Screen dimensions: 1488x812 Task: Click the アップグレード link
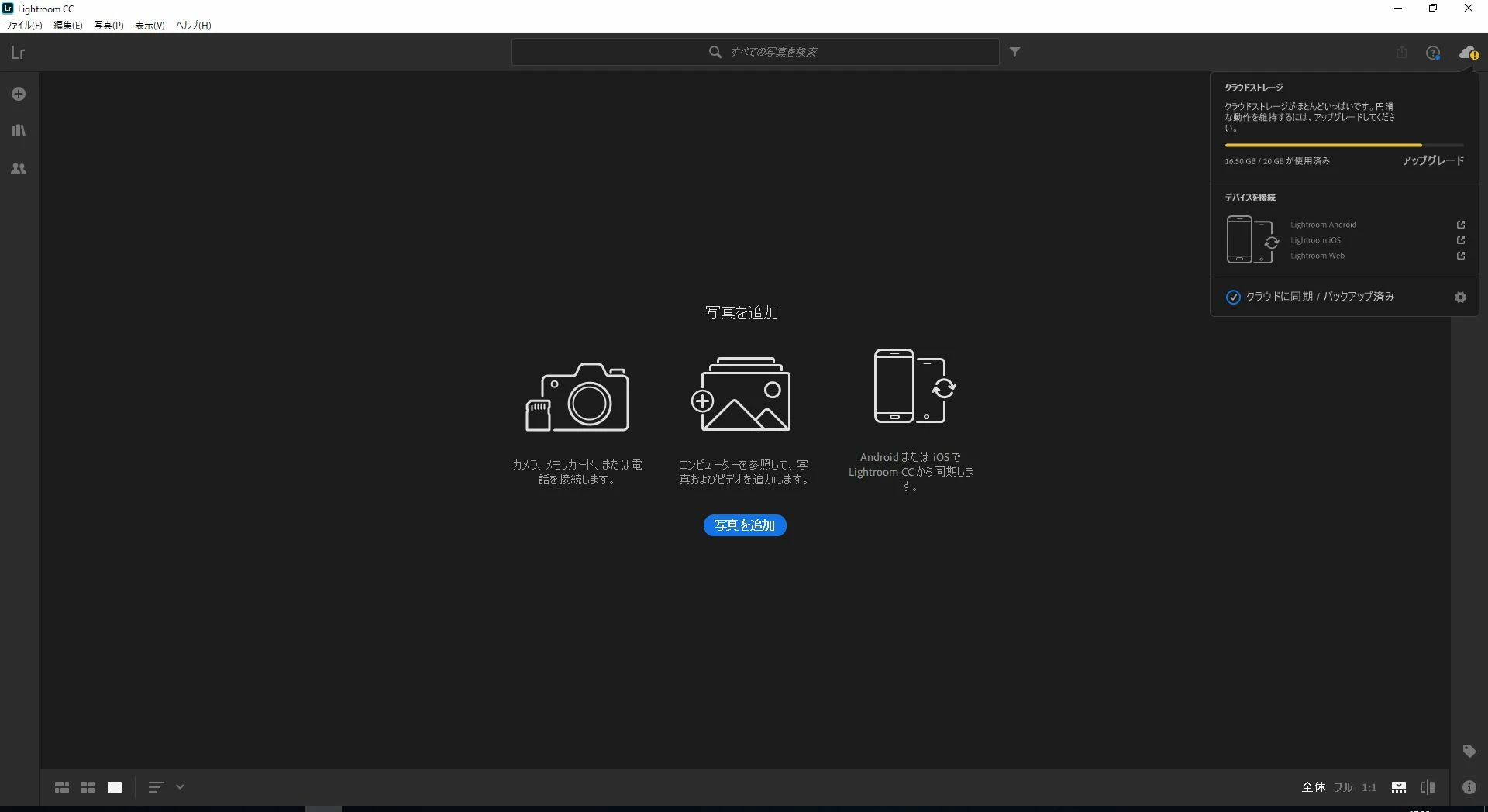pyautogui.click(x=1433, y=160)
